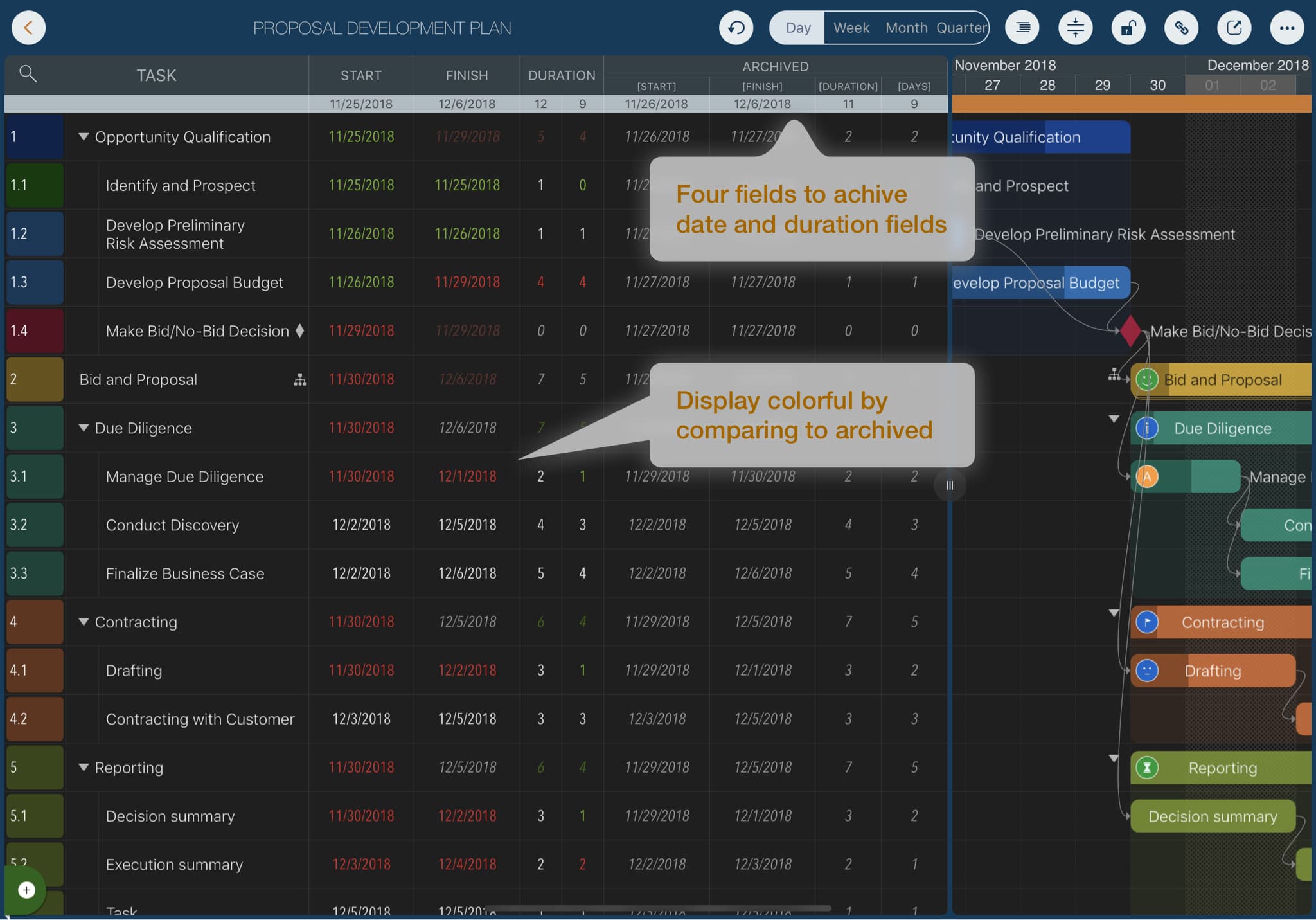The image size is (1316, 920).
Task: Click the DURATION column header
Action: [x=562, y=75]
